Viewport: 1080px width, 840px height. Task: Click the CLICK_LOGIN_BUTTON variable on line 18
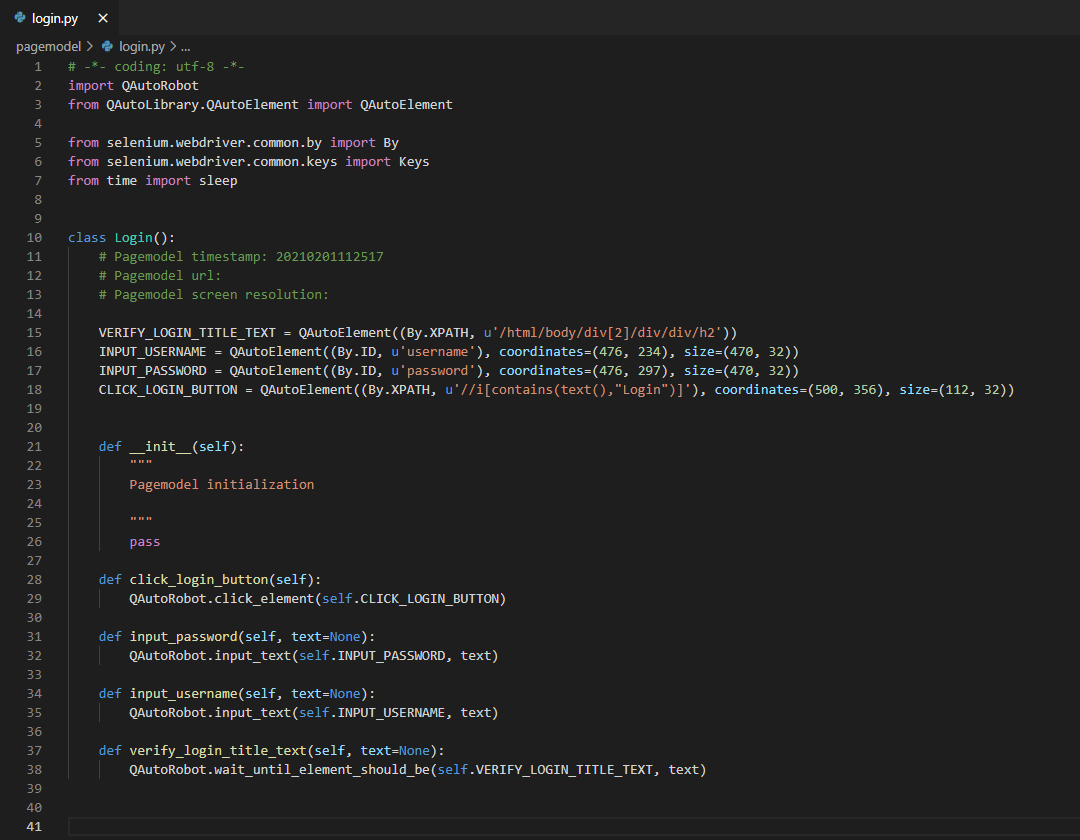coord(168,390)
